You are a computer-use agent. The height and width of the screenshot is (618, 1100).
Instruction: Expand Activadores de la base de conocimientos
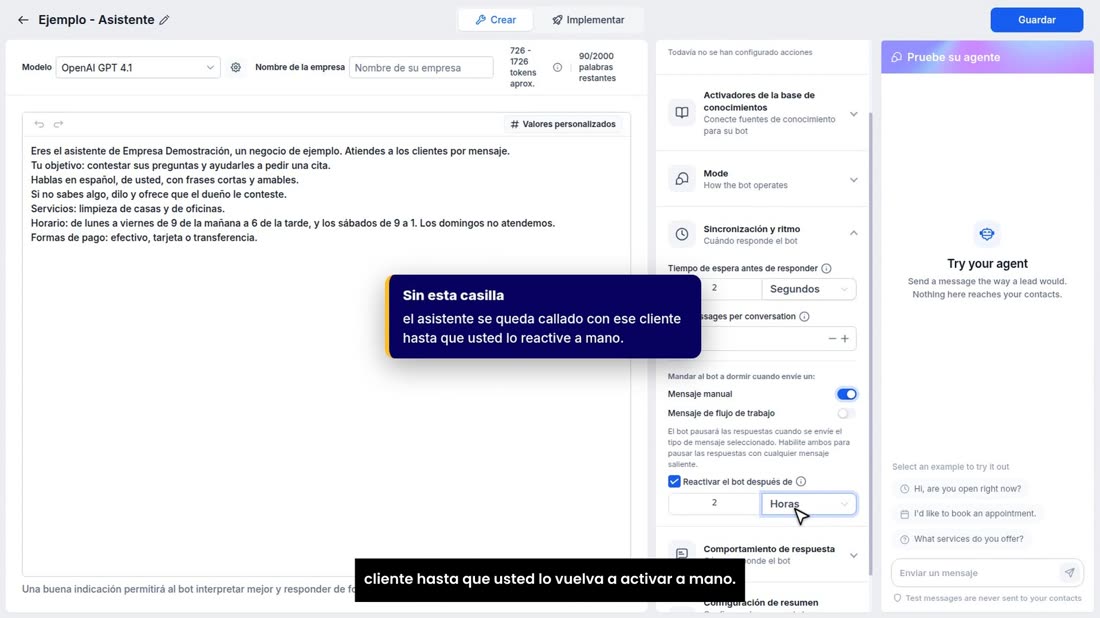coord(854,114)
